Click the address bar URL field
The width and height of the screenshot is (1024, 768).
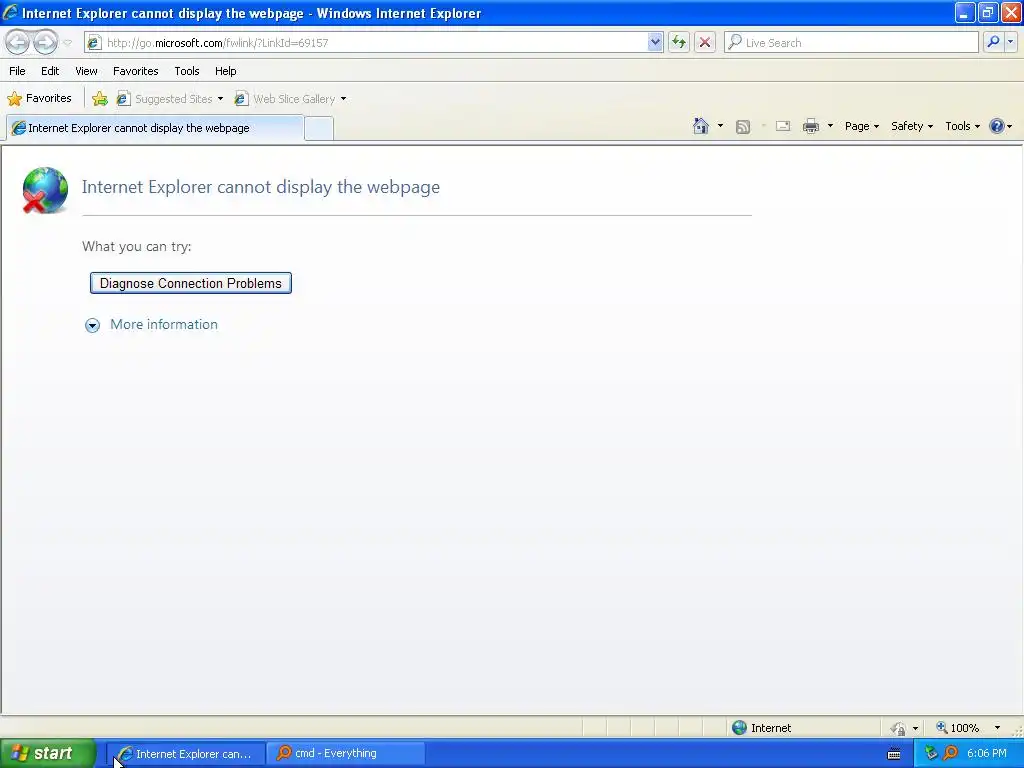376,42
